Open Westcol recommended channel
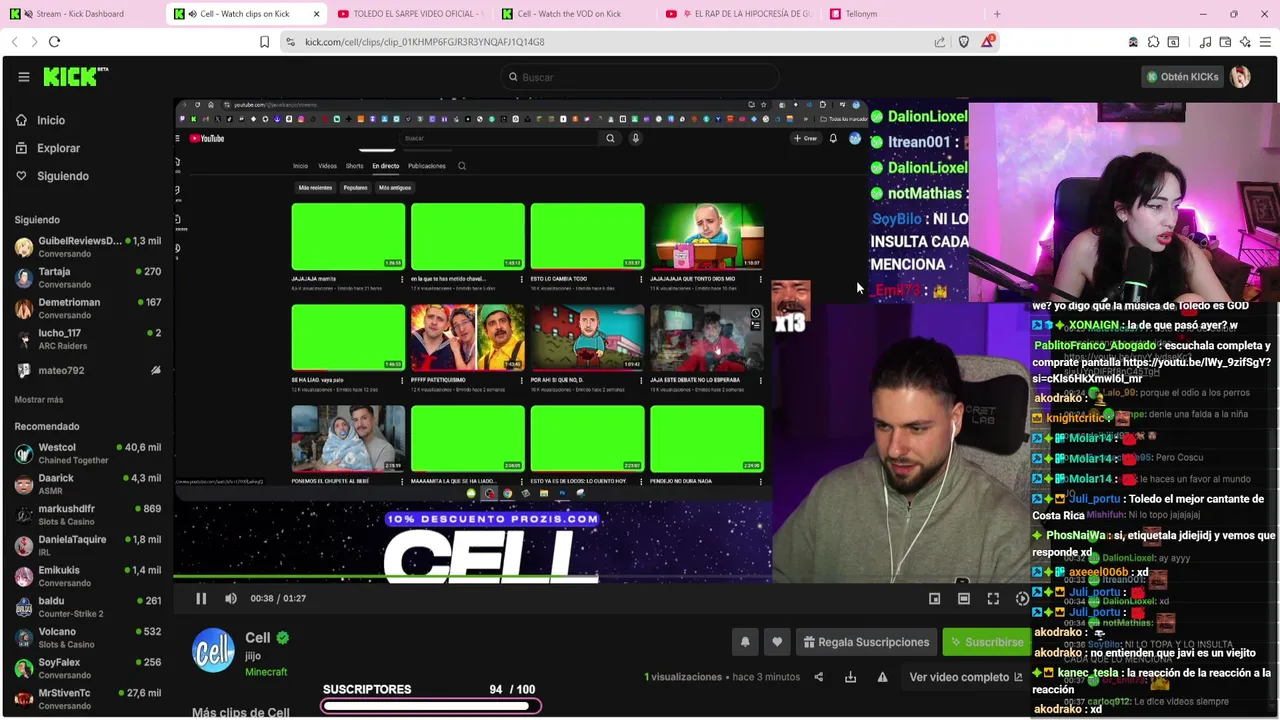The height and width of the screenshot is (720, 1280). pos(87,453)
